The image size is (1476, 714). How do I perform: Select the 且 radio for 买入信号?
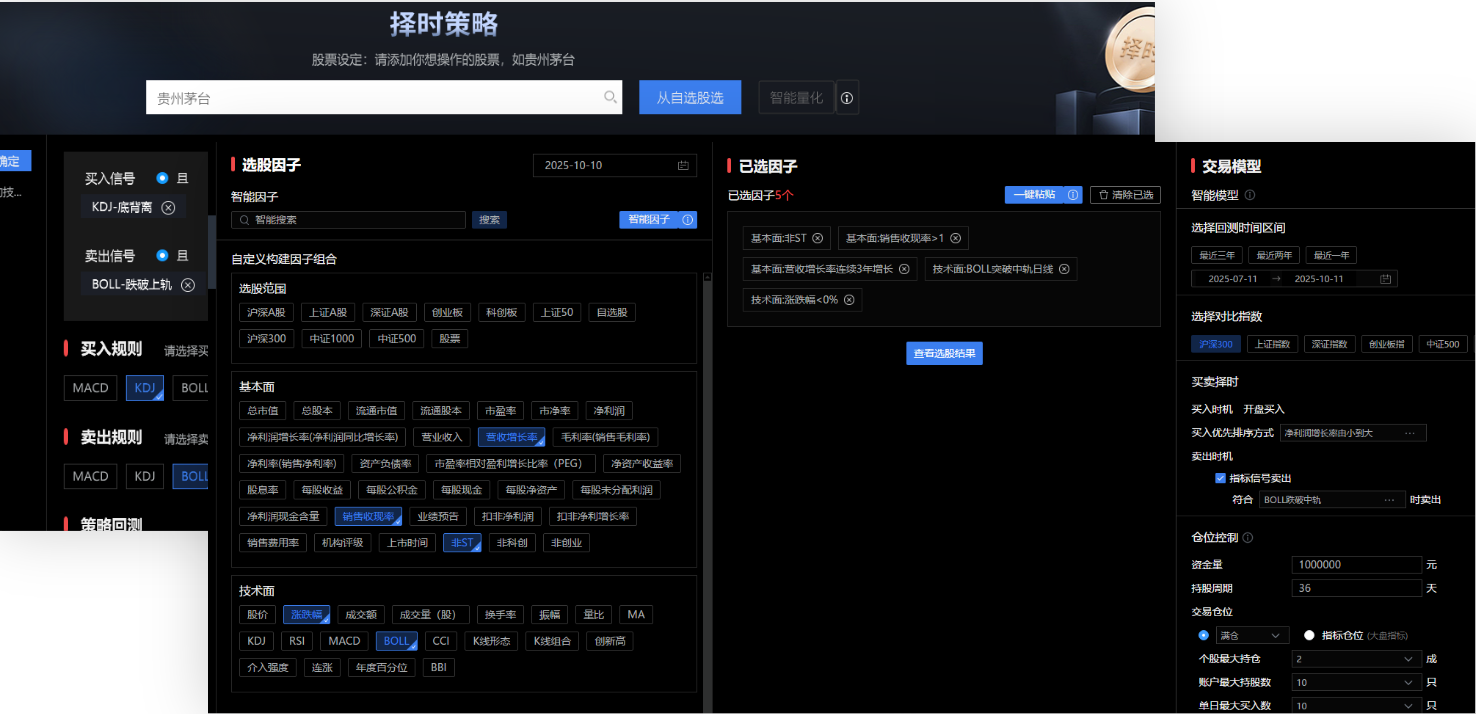pyautogui.click(x=162, y=178)
